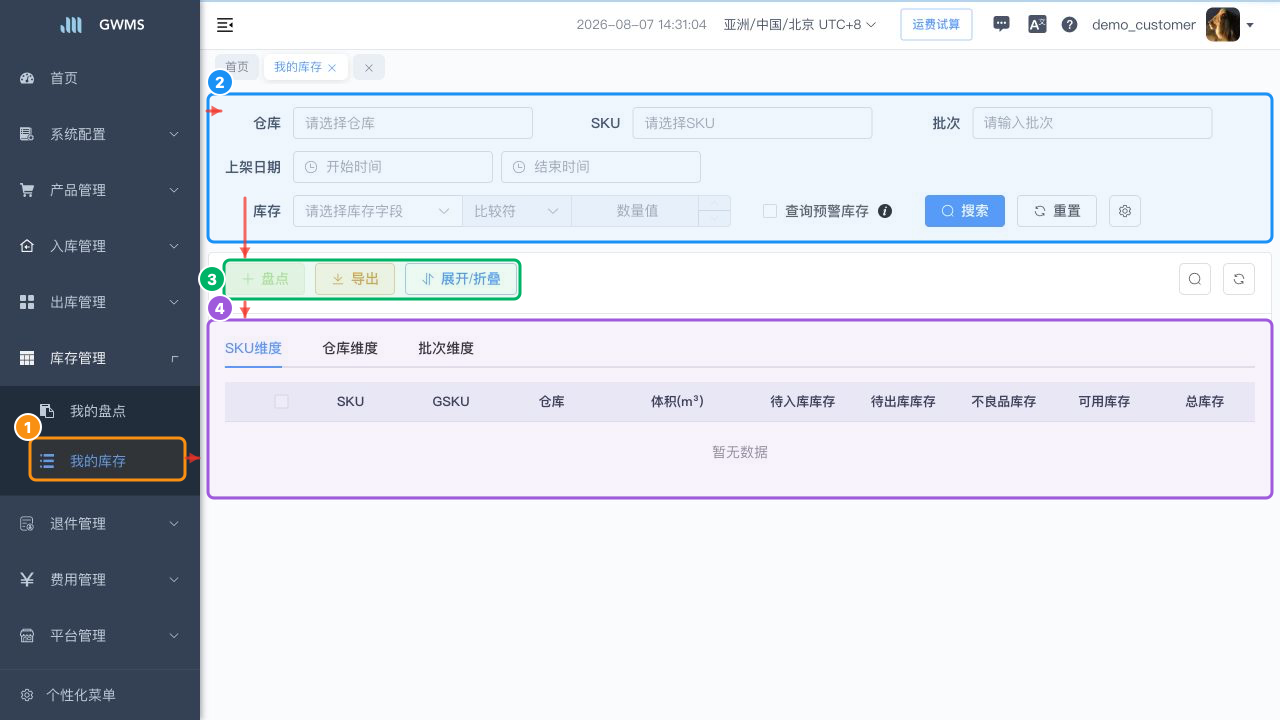
Task: Click the 导出 button
Action: 355,279
